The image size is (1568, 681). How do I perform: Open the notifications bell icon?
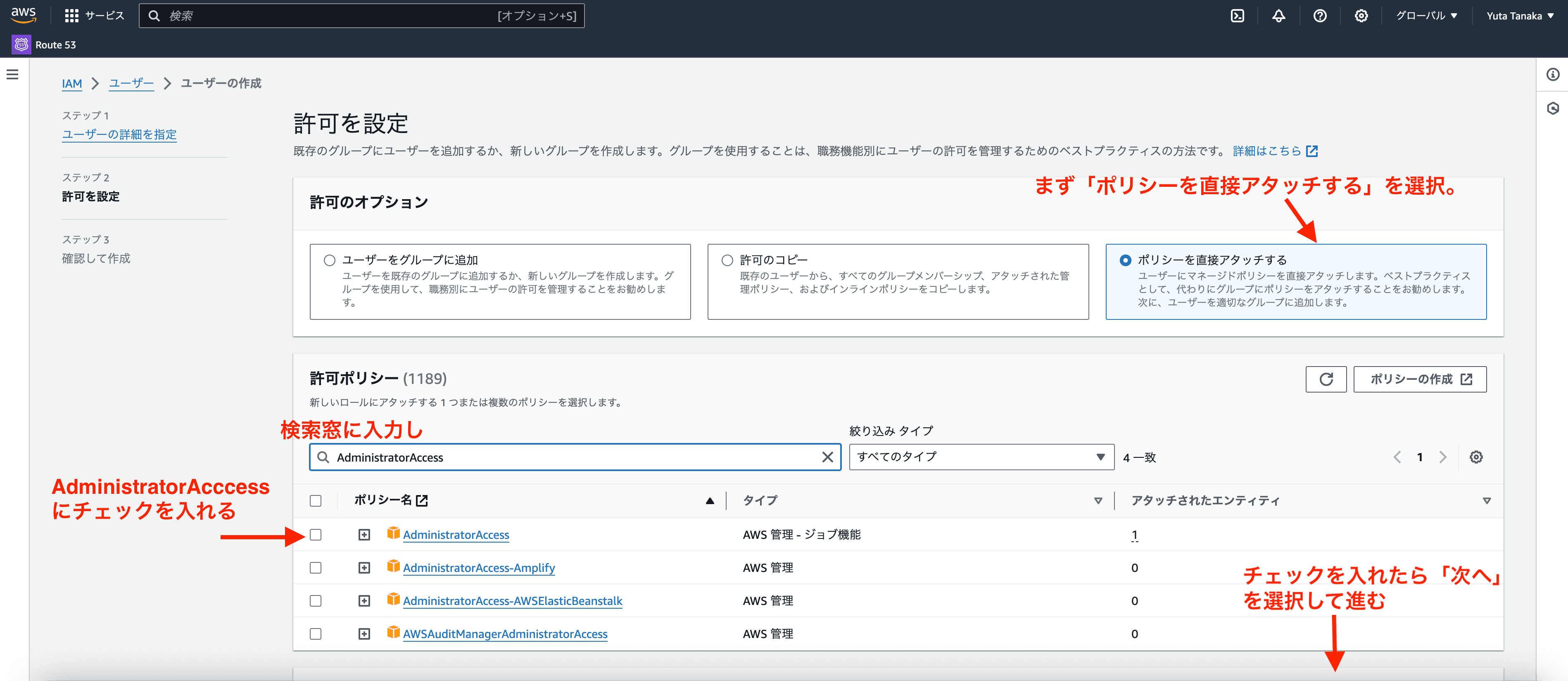1278,16
